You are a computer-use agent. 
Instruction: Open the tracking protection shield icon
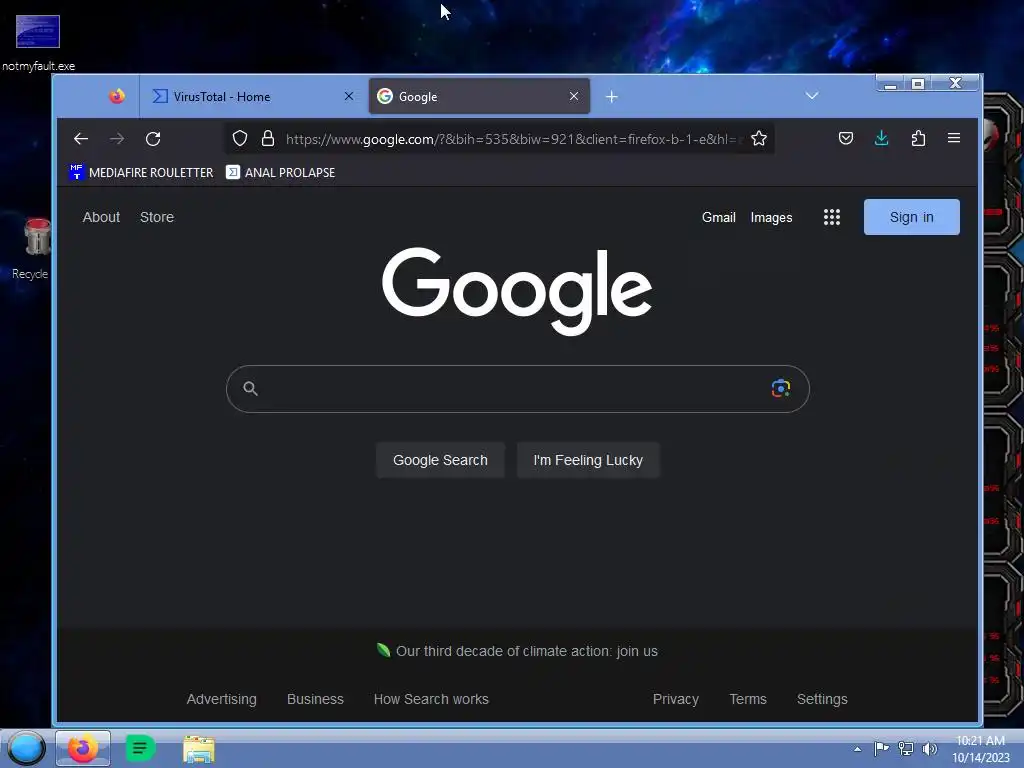240,138
